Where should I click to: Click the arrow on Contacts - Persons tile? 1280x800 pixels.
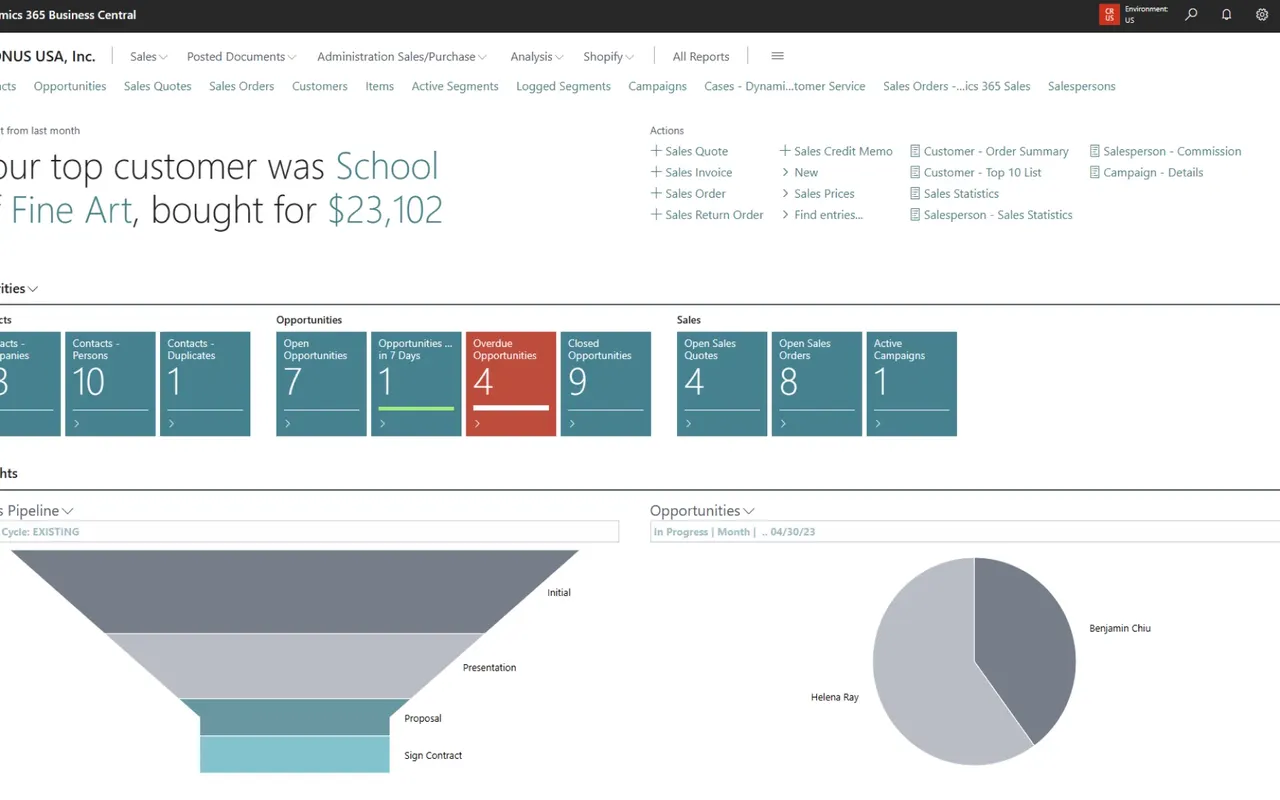pos(77,424)
